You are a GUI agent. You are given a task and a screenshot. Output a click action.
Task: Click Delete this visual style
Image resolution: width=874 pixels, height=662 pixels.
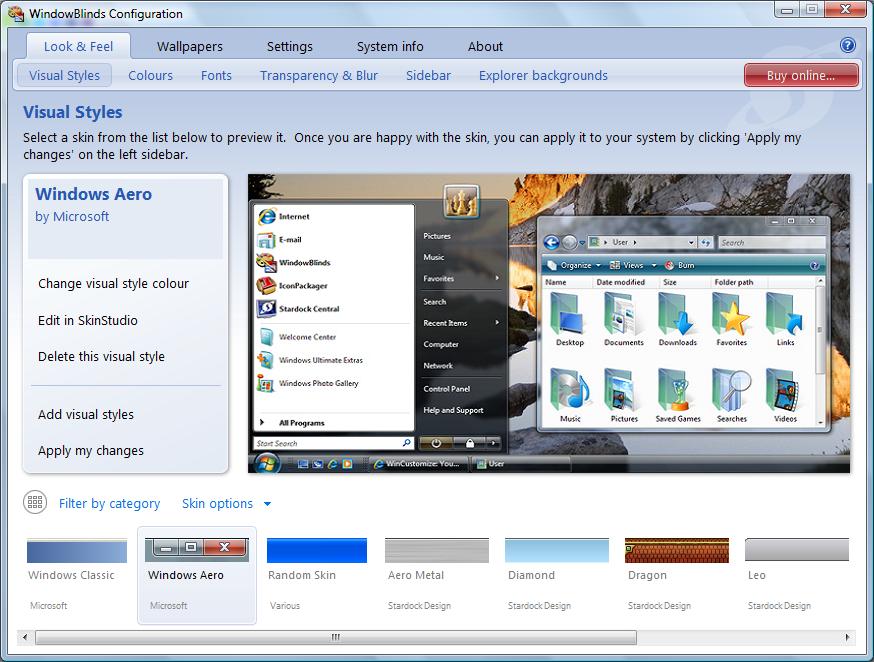[101, 357]
